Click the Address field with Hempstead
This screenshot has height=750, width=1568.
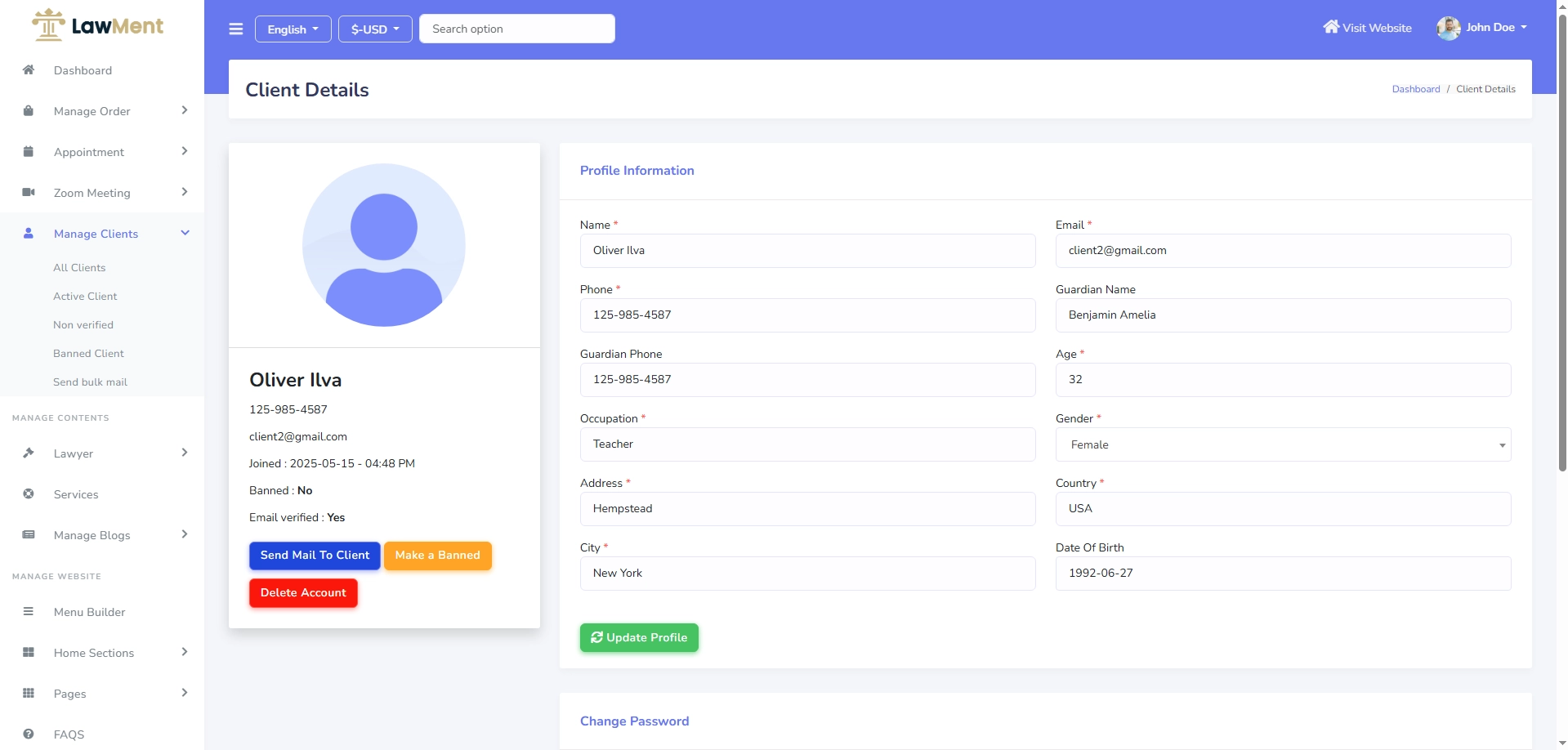pos(808,509)
